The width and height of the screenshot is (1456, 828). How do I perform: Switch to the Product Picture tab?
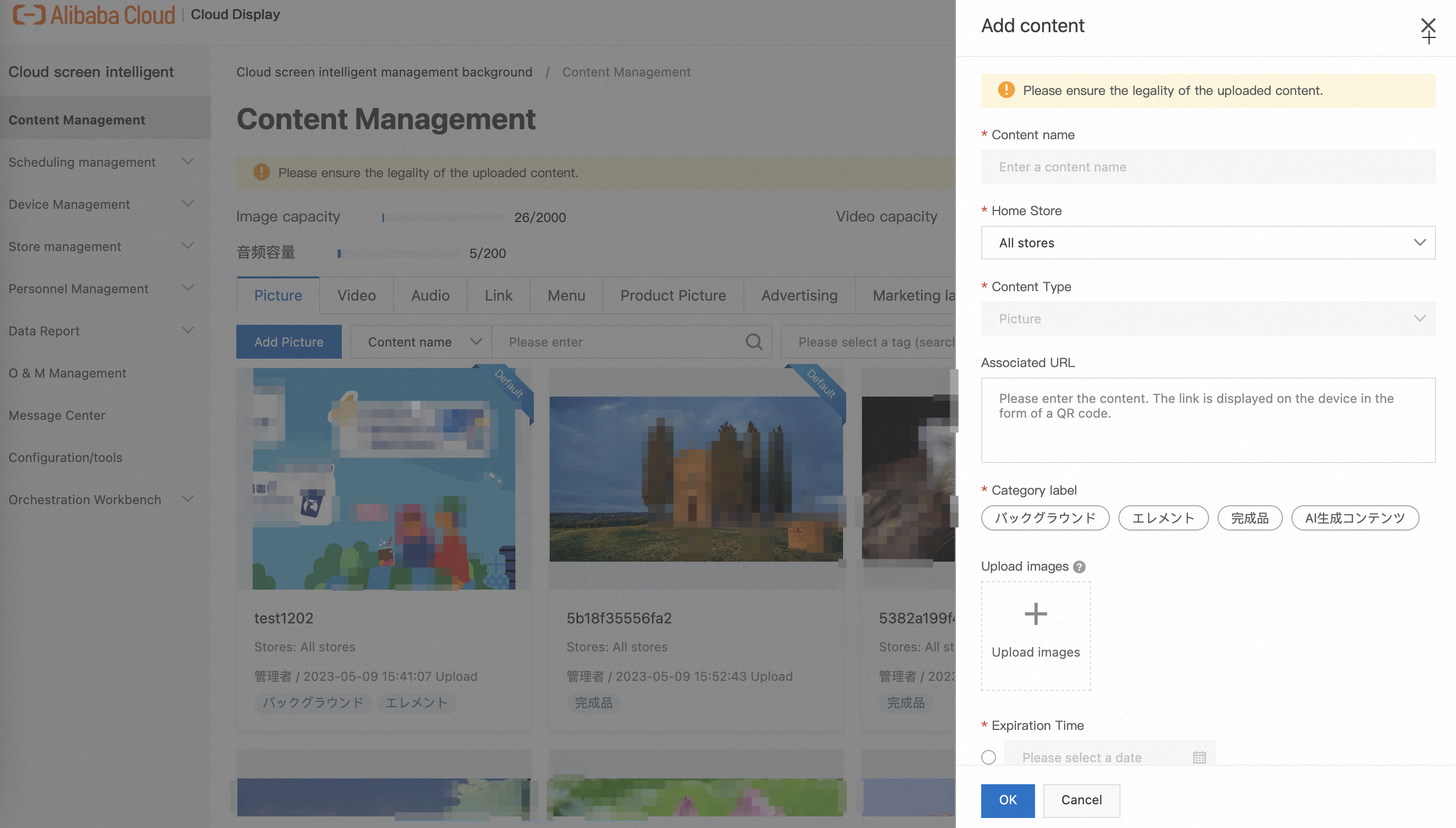[673, 296]
